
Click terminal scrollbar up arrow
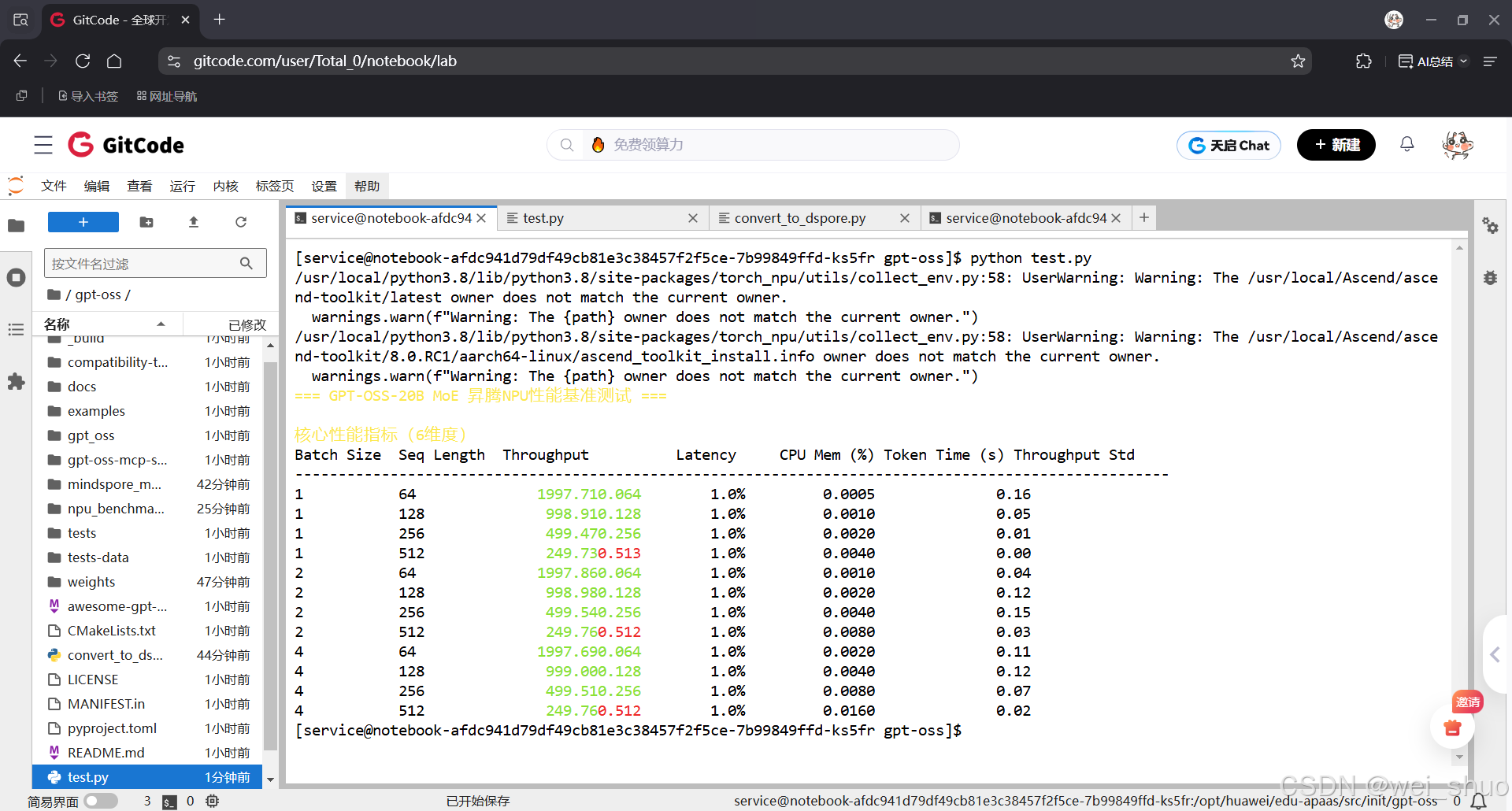pos(1459,248)
